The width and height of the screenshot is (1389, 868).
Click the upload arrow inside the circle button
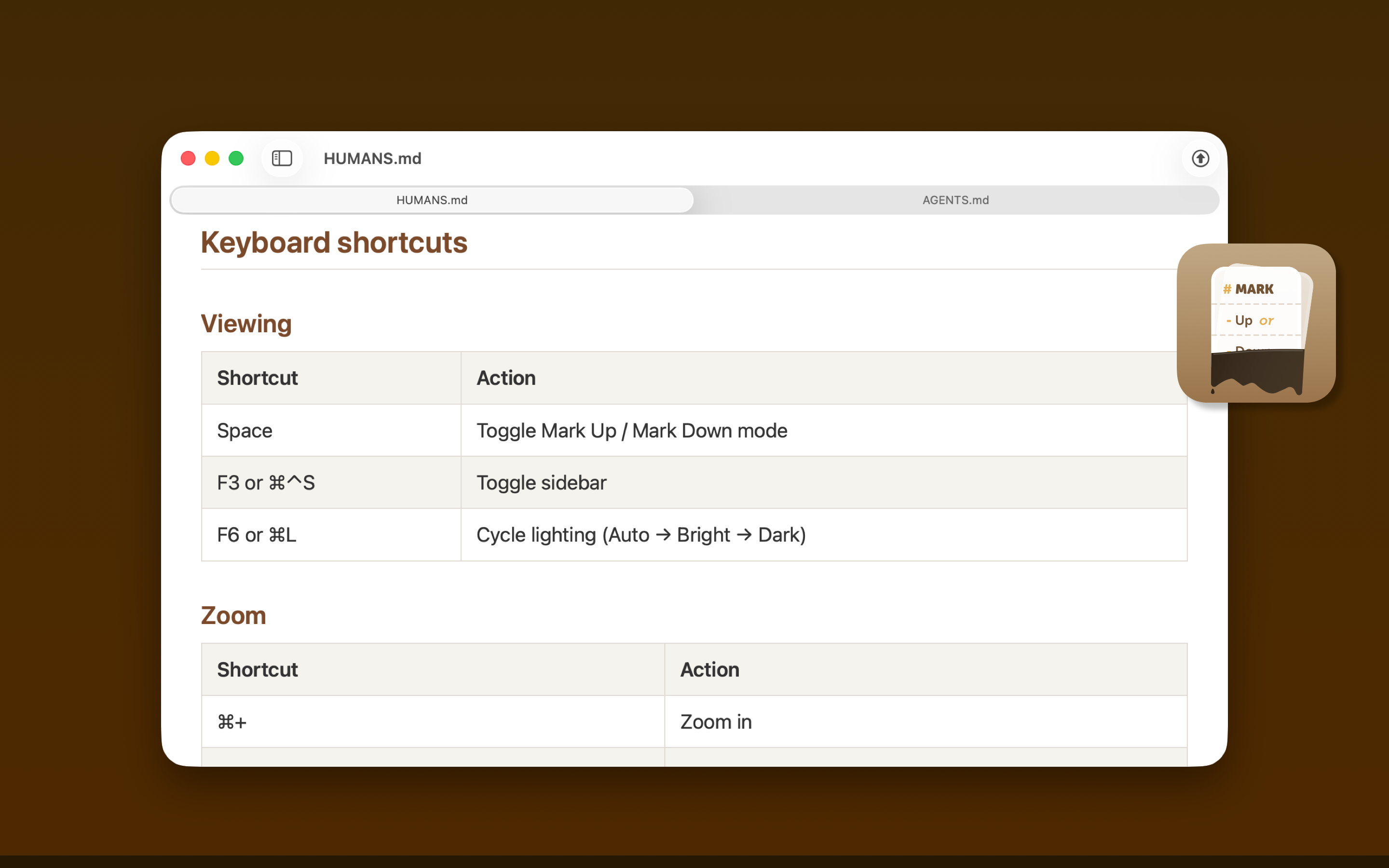1200,159
